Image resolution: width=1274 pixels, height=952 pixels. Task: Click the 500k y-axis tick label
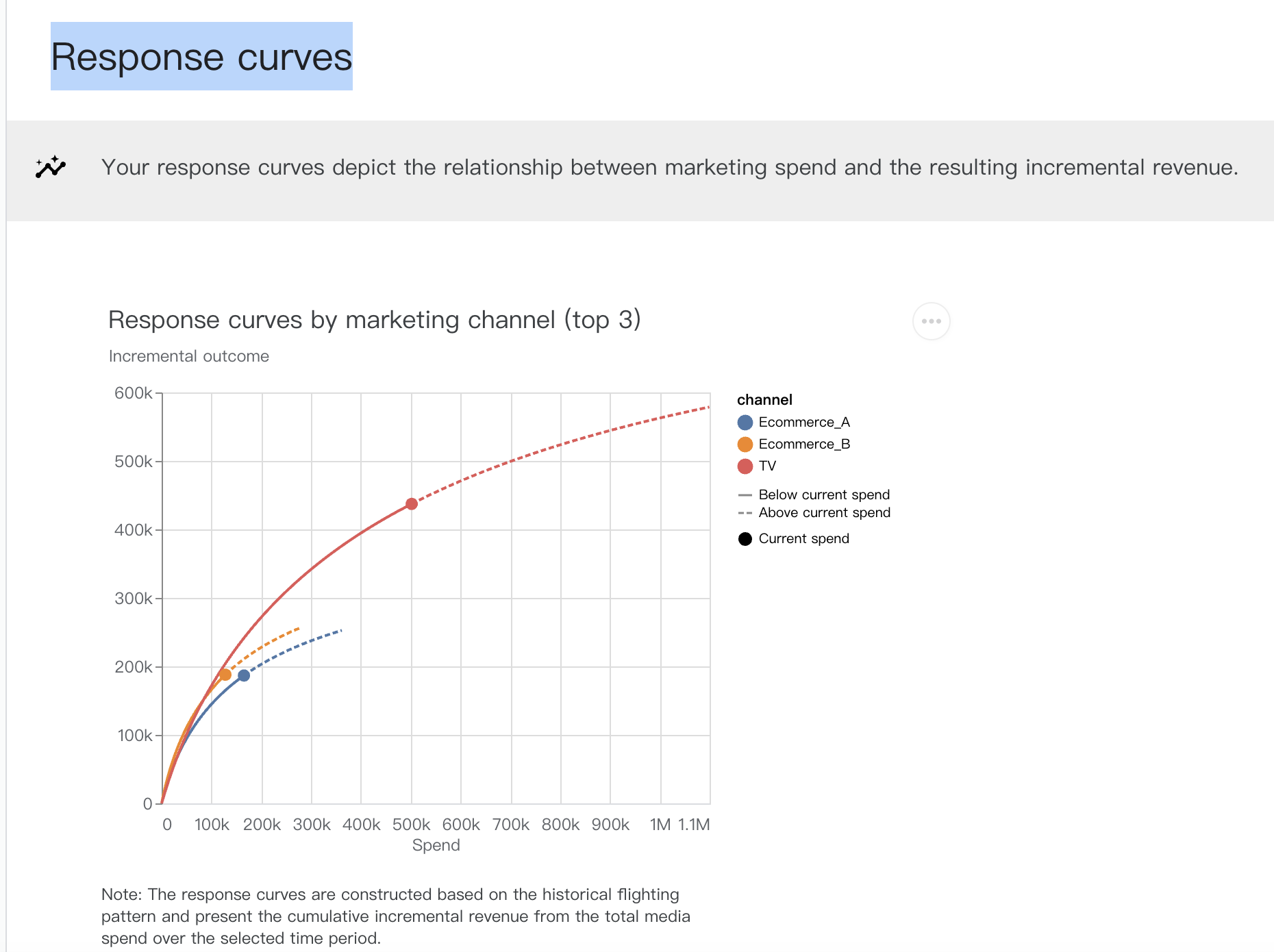click(134, 462)
